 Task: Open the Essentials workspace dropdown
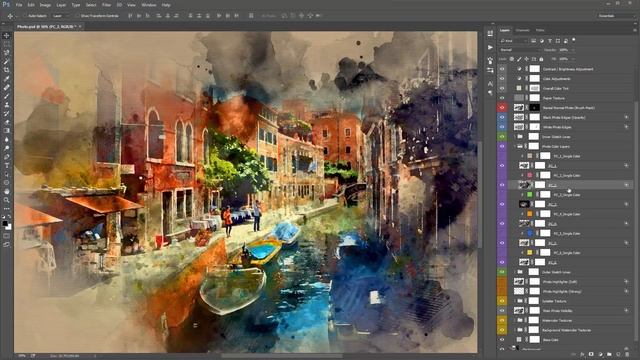(616, 16)
